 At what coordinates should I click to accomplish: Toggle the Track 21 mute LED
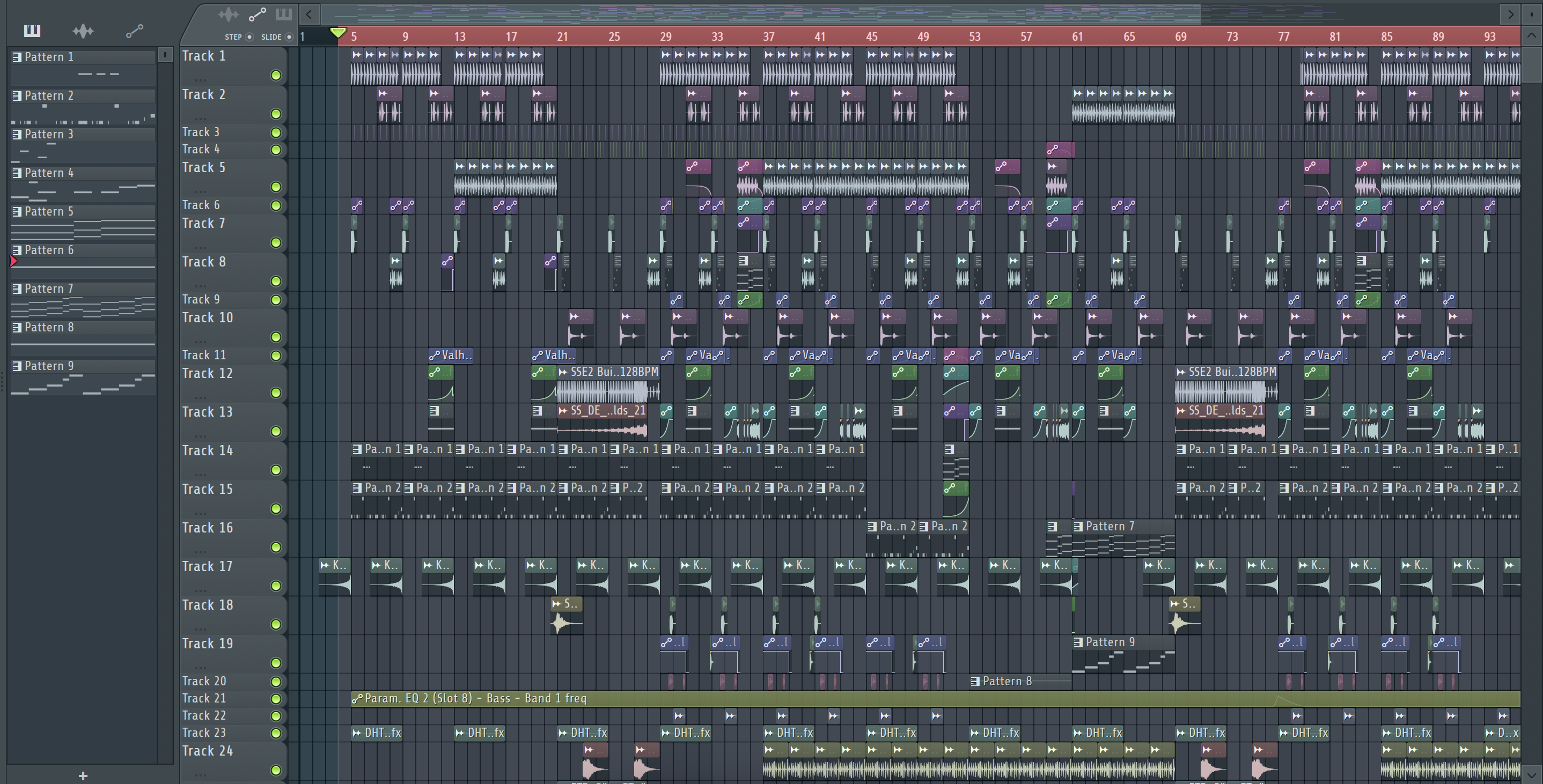[x=276, y=698]
